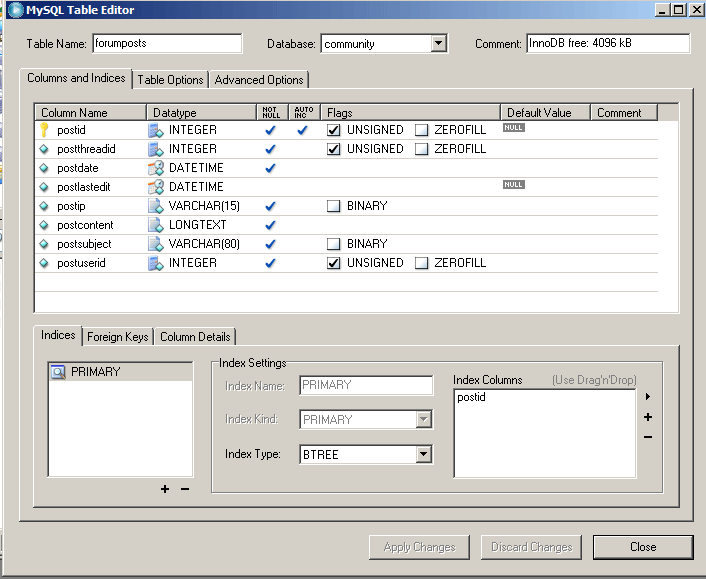Click the diamond icon beside postlastedit

(x=44, y=187)
